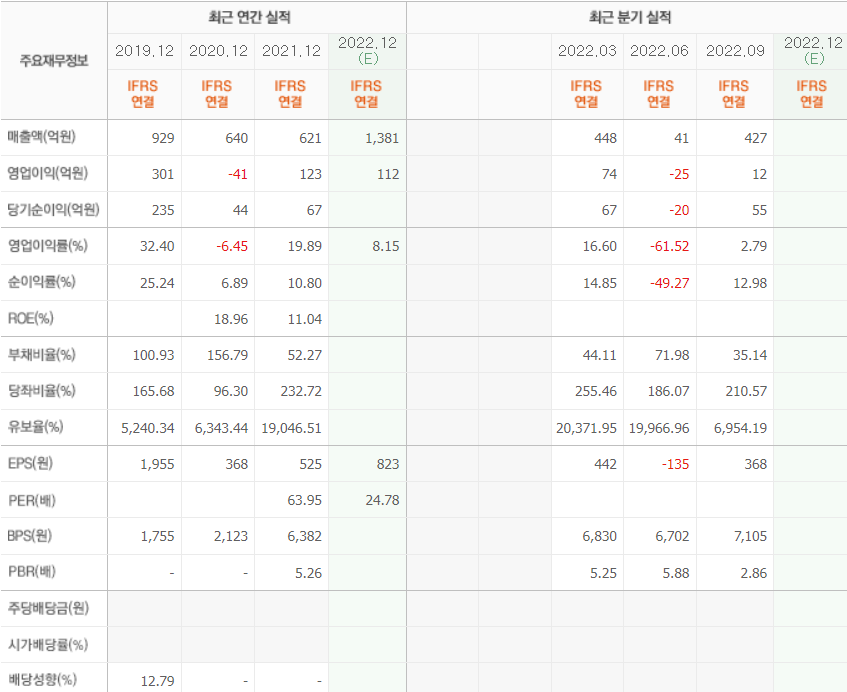Click the operating margin value 8.15
The image size is (847, 692).
pyautogui.click(x=386, y=246)
